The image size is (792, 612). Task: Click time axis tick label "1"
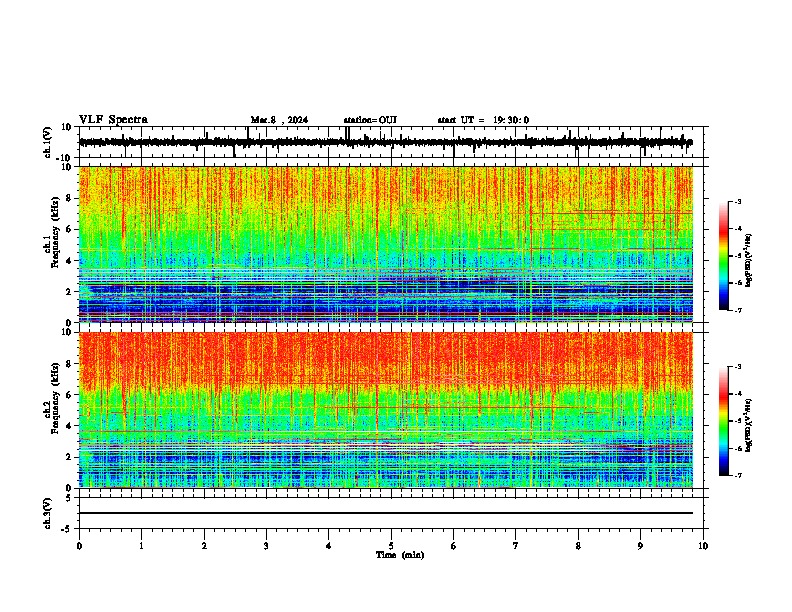[x=141, y=546]
